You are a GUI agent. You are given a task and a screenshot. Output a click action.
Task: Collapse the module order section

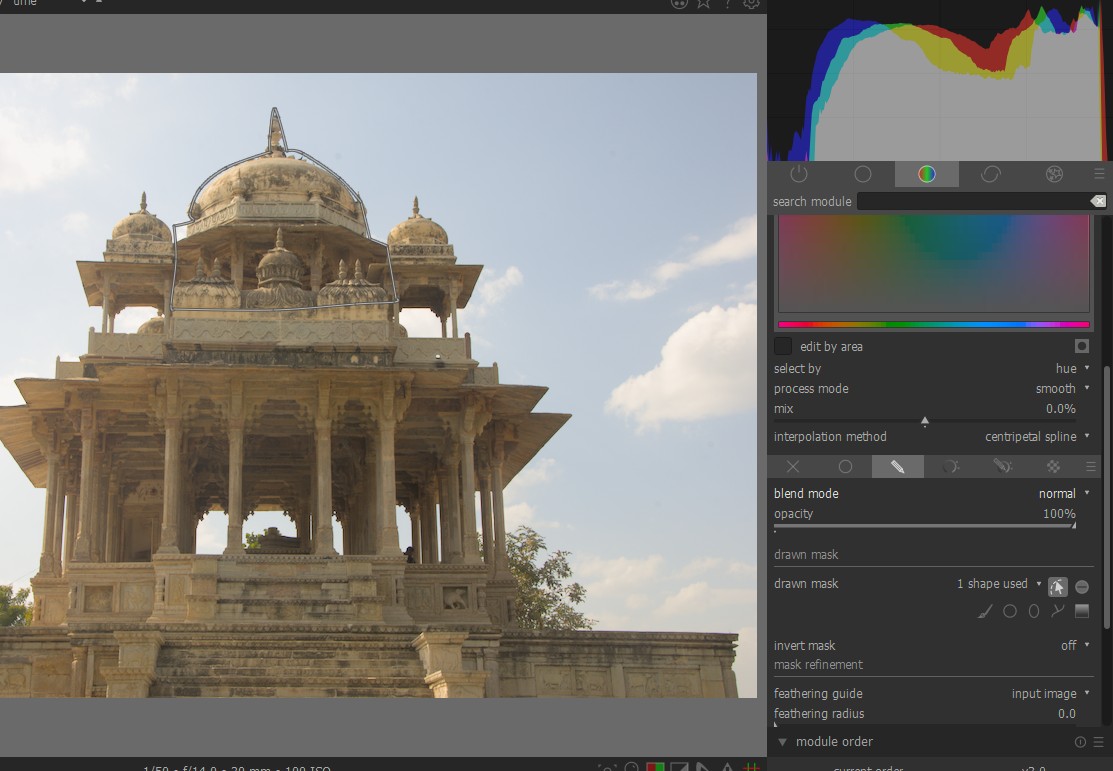[x=782, y=742]
